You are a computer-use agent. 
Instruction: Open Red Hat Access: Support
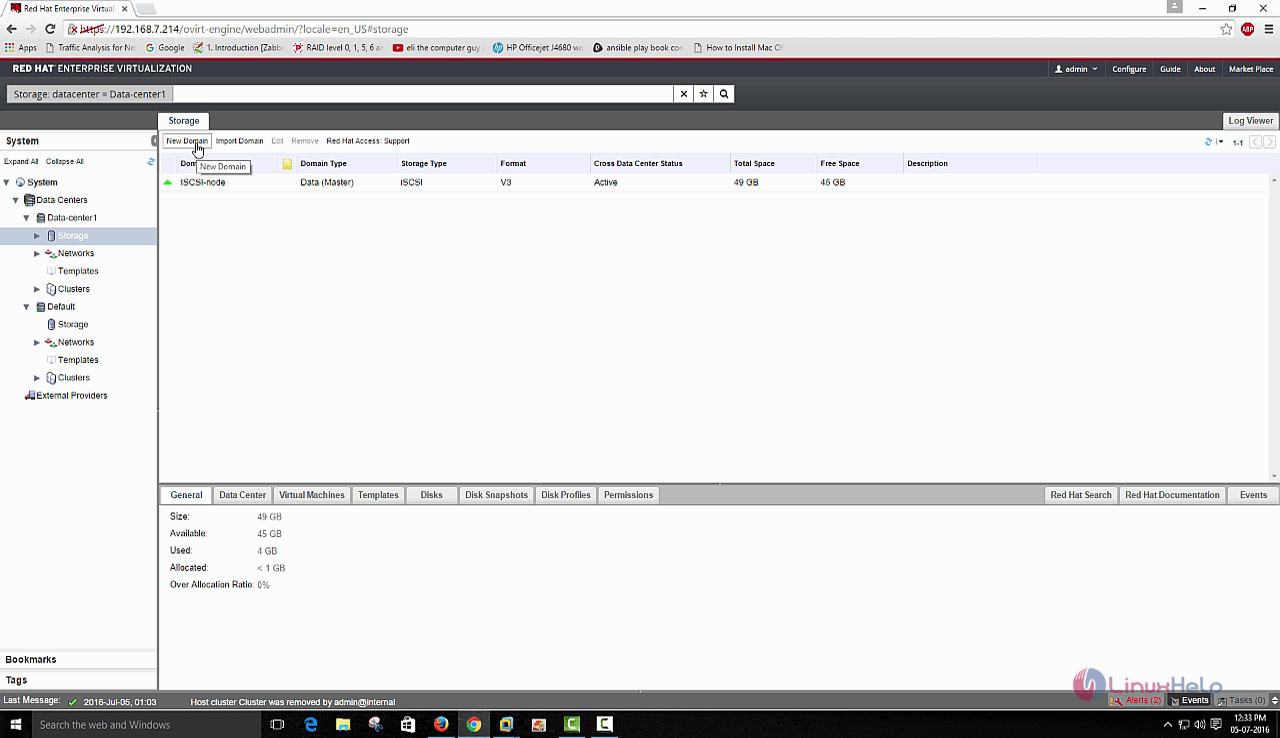click(368, 141)
